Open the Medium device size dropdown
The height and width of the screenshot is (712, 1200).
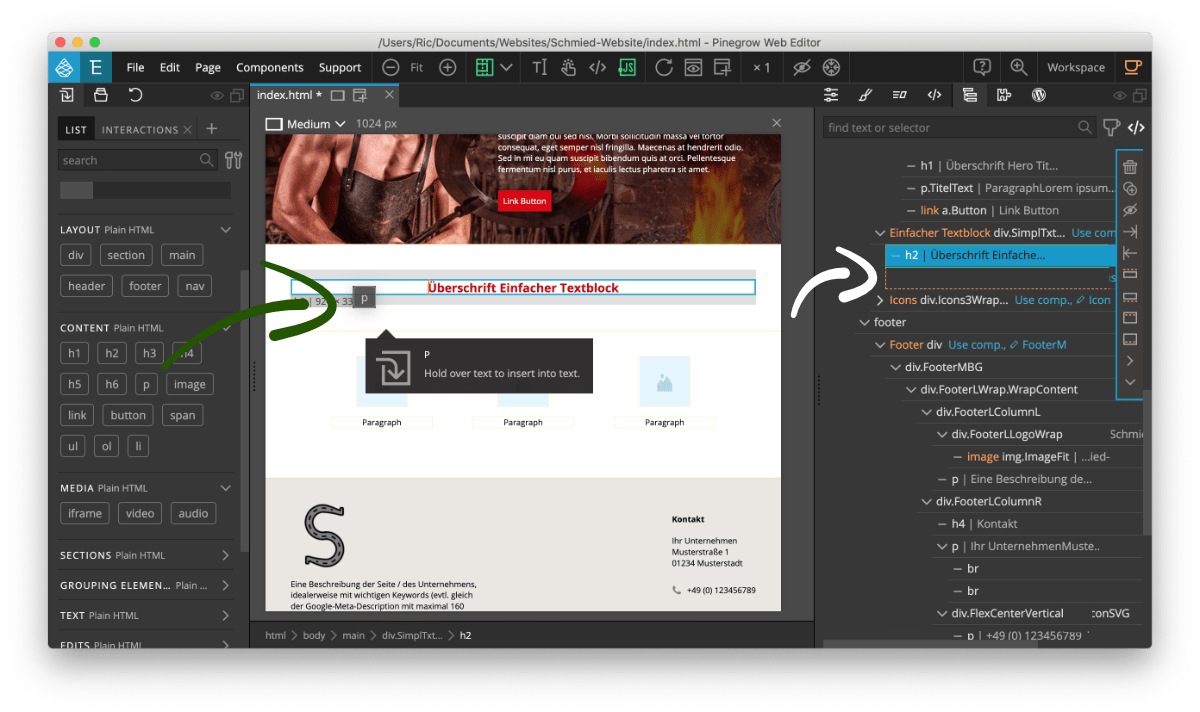(306, 124)
